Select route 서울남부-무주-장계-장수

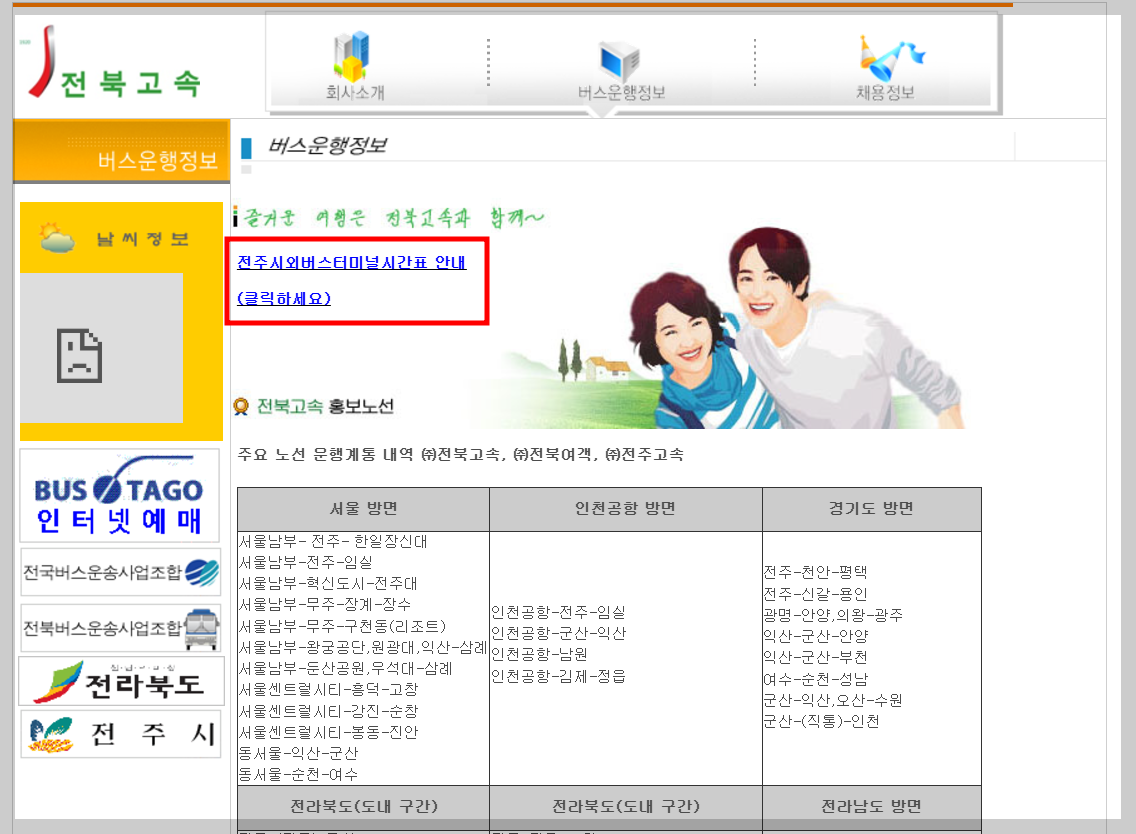[325, 604]
